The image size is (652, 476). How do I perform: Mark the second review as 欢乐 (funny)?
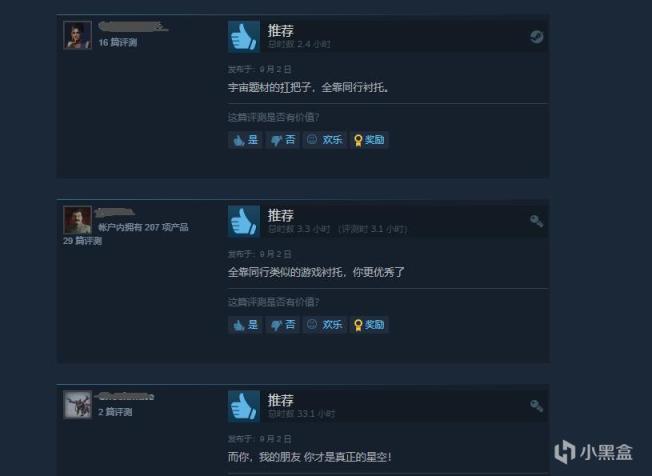pyautogui.click(x=325, y=325)
